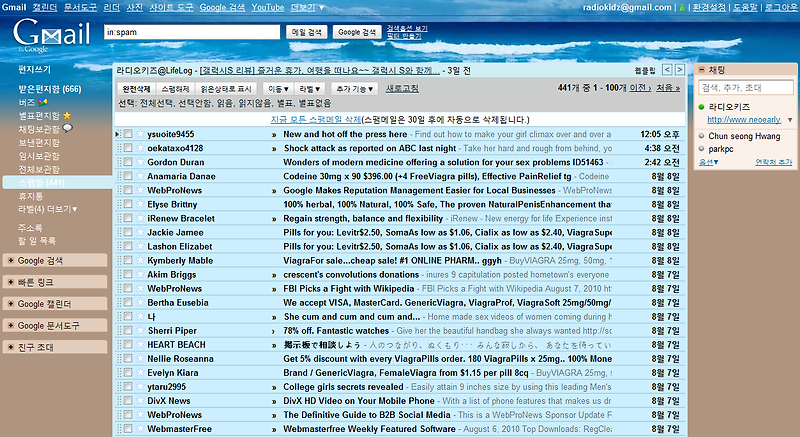Expand 라벨(4) 더보기 in sidebar

(x=47, y=209)
